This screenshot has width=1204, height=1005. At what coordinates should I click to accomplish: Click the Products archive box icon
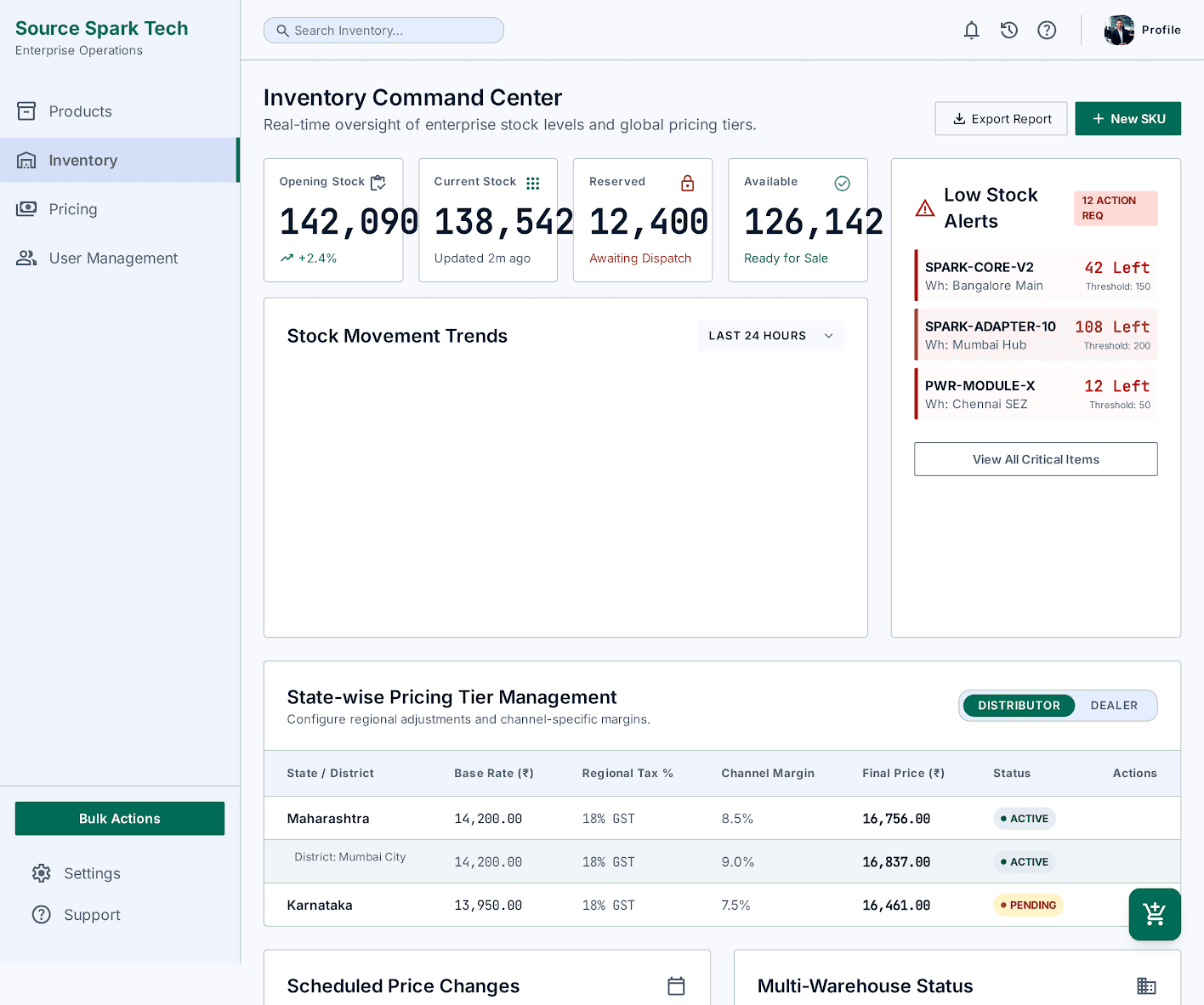pyautogui.click(x=26, y=111)
